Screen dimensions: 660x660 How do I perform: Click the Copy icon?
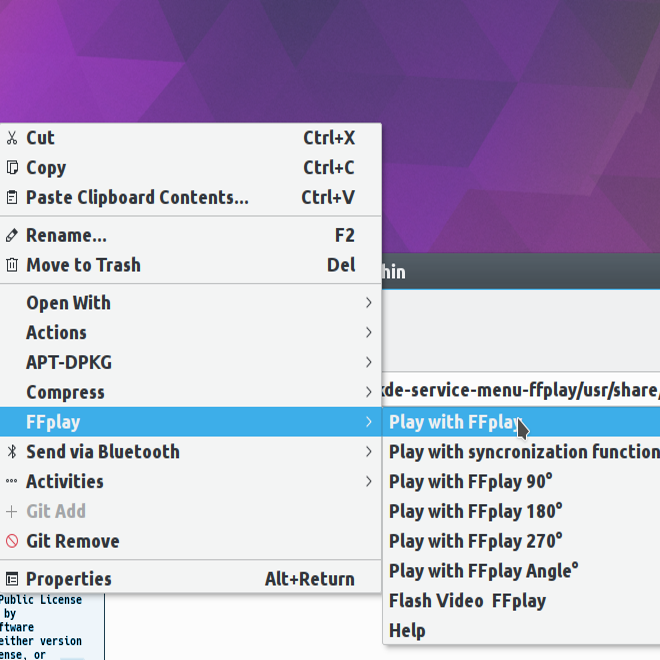click(x=12, y=168)
